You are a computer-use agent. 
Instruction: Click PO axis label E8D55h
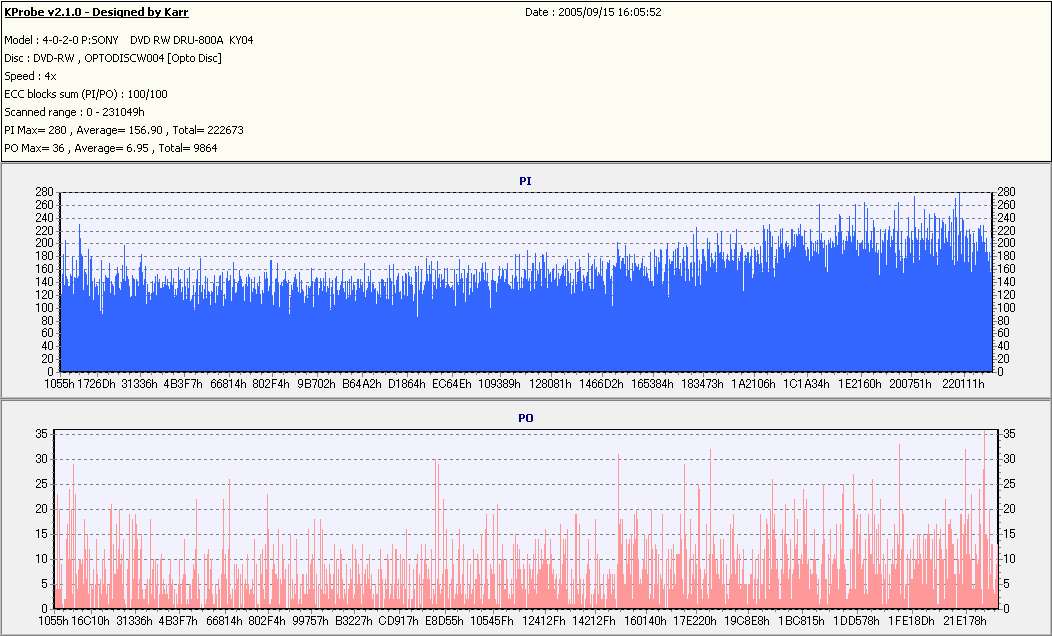tap(444, 621)
